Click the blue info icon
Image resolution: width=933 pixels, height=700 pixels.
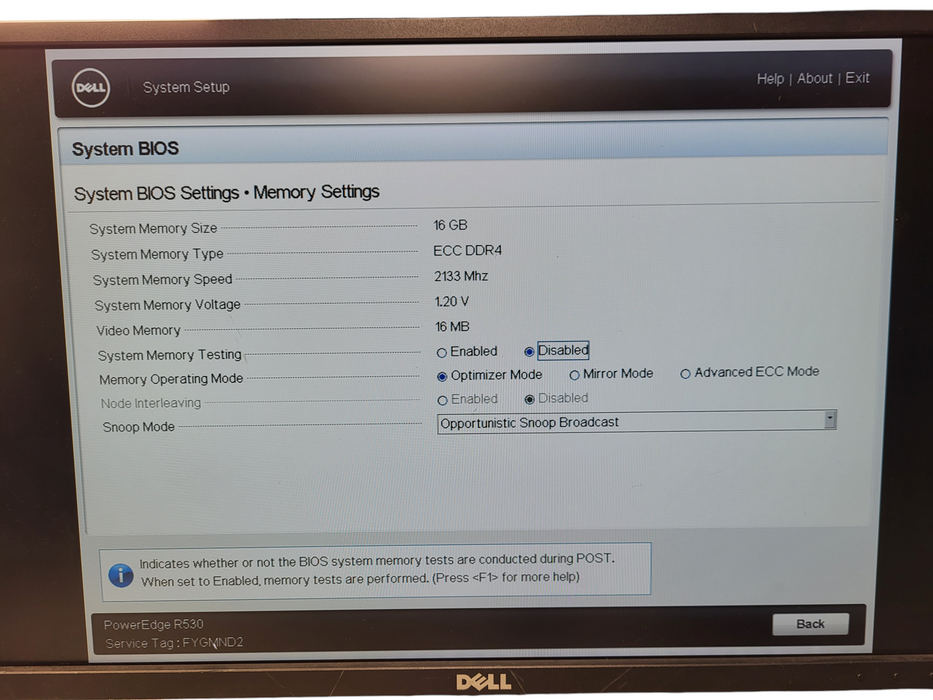point(121,575)
